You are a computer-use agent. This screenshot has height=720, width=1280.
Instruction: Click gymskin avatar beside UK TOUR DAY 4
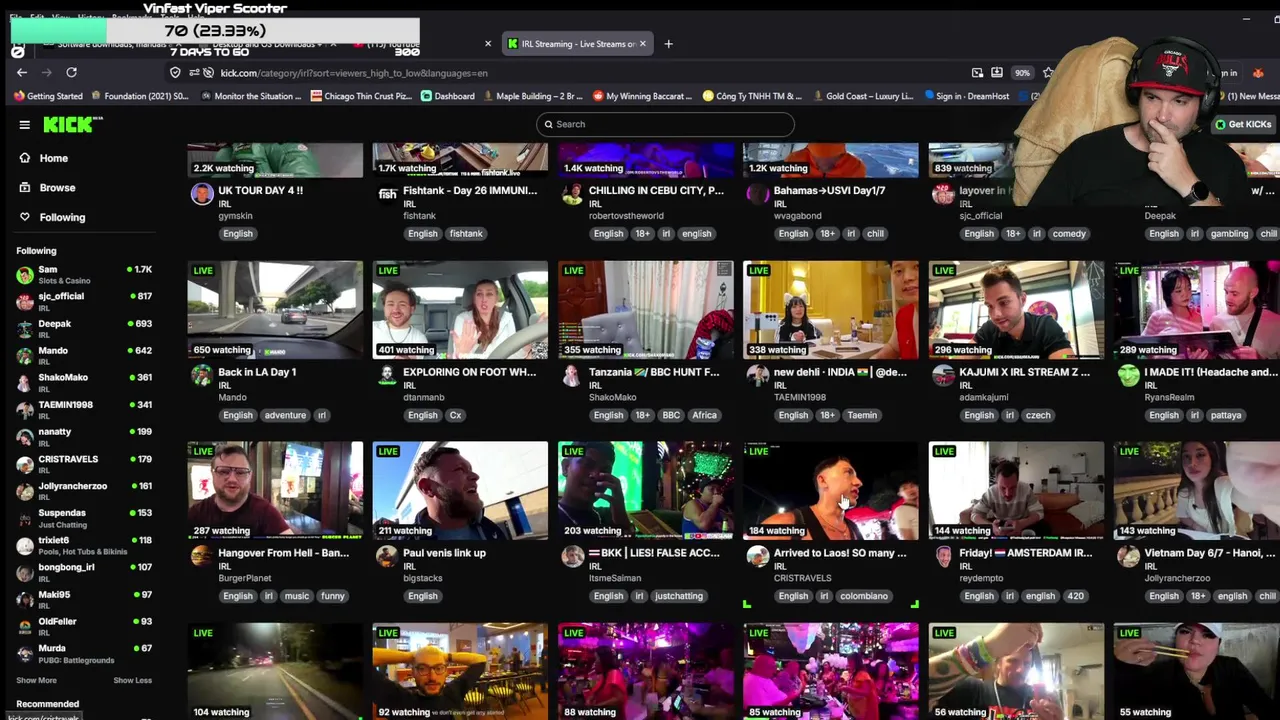(x=202, y=194)
